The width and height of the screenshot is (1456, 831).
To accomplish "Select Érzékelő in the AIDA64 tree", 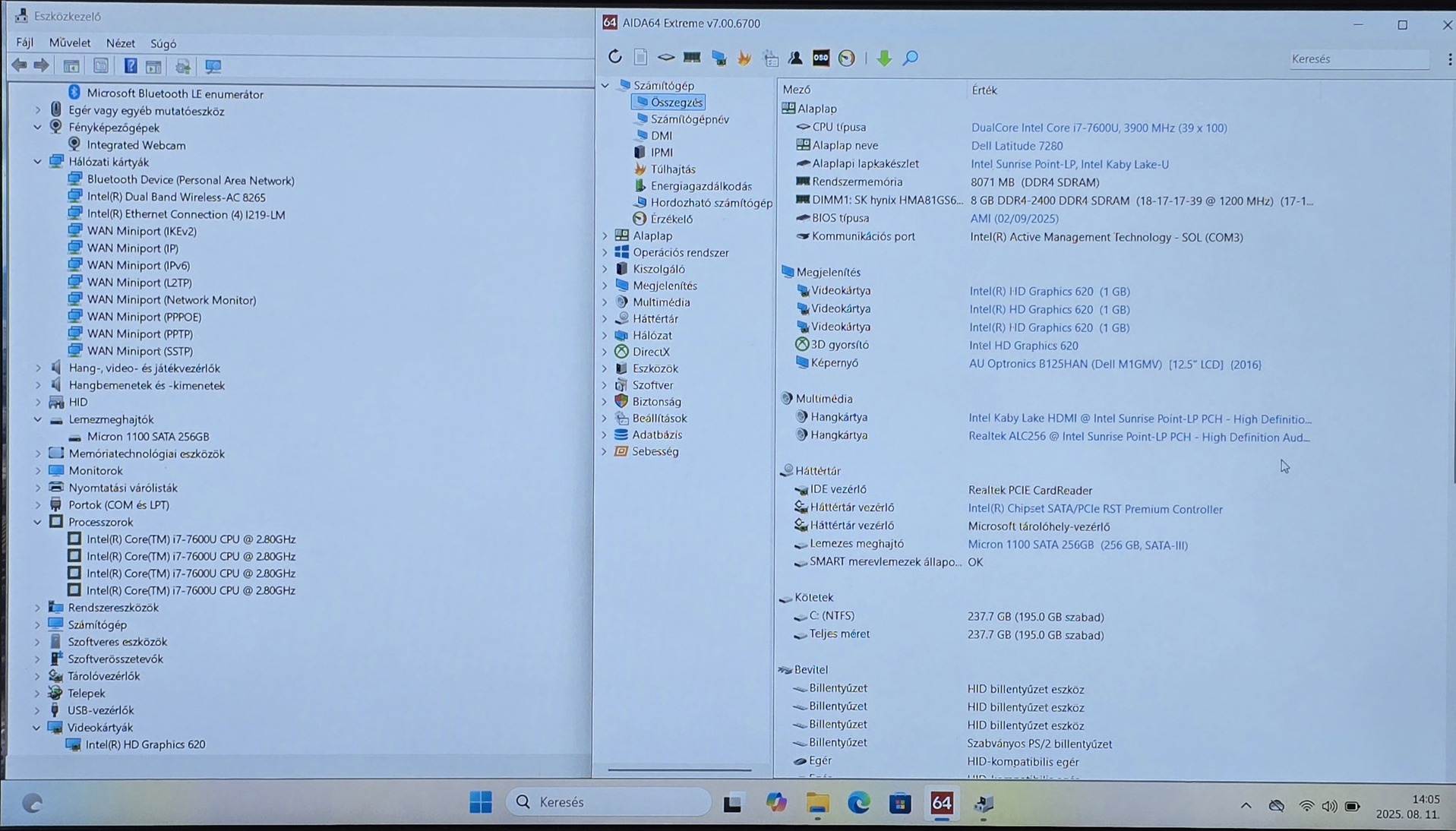I will click(x=671, y=220).
